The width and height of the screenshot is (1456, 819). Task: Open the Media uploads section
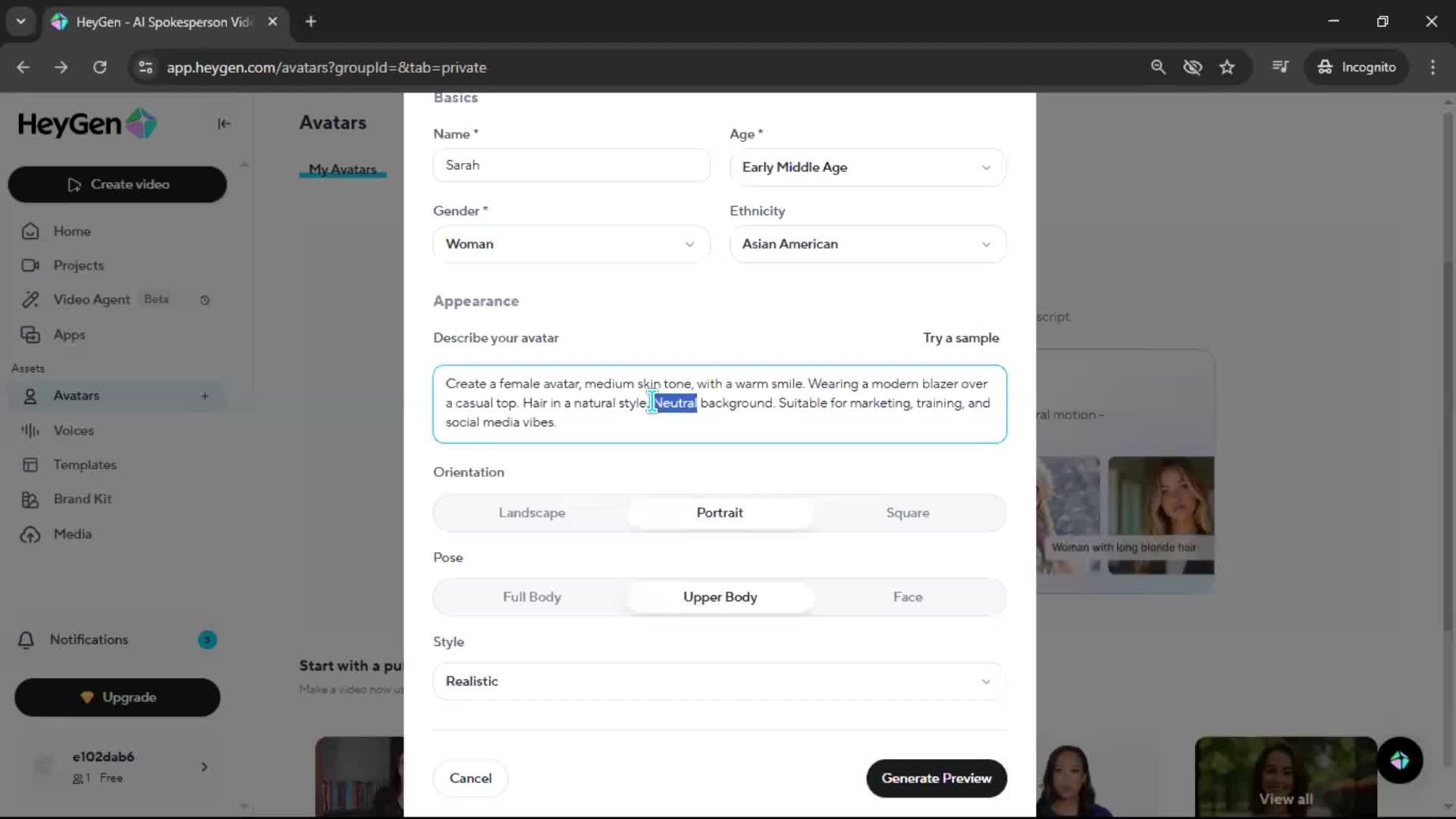pyautogui.click(x=72, y=534)
